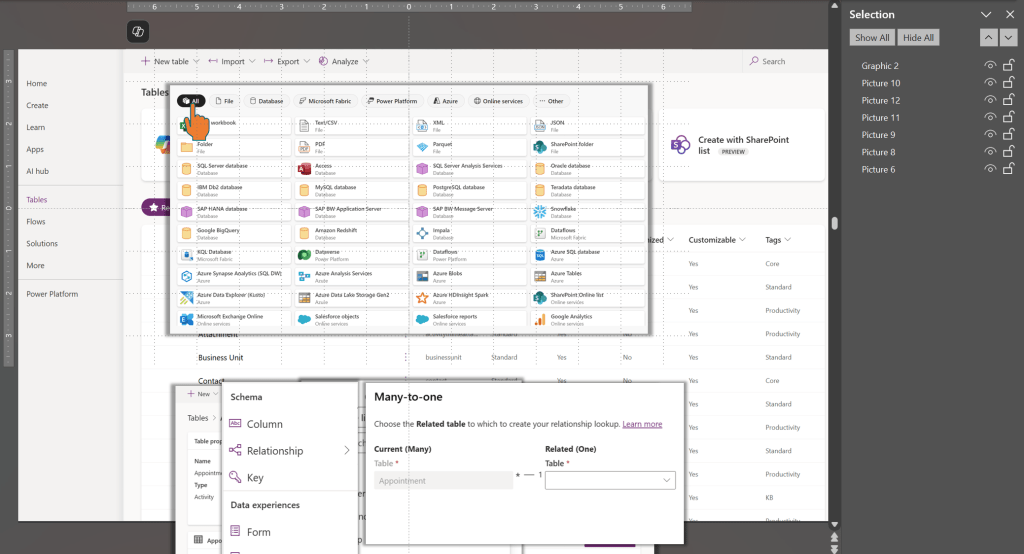Click the magnifier icon beside Search
Screen dimensions: 1024x554
tap(754, 61)
